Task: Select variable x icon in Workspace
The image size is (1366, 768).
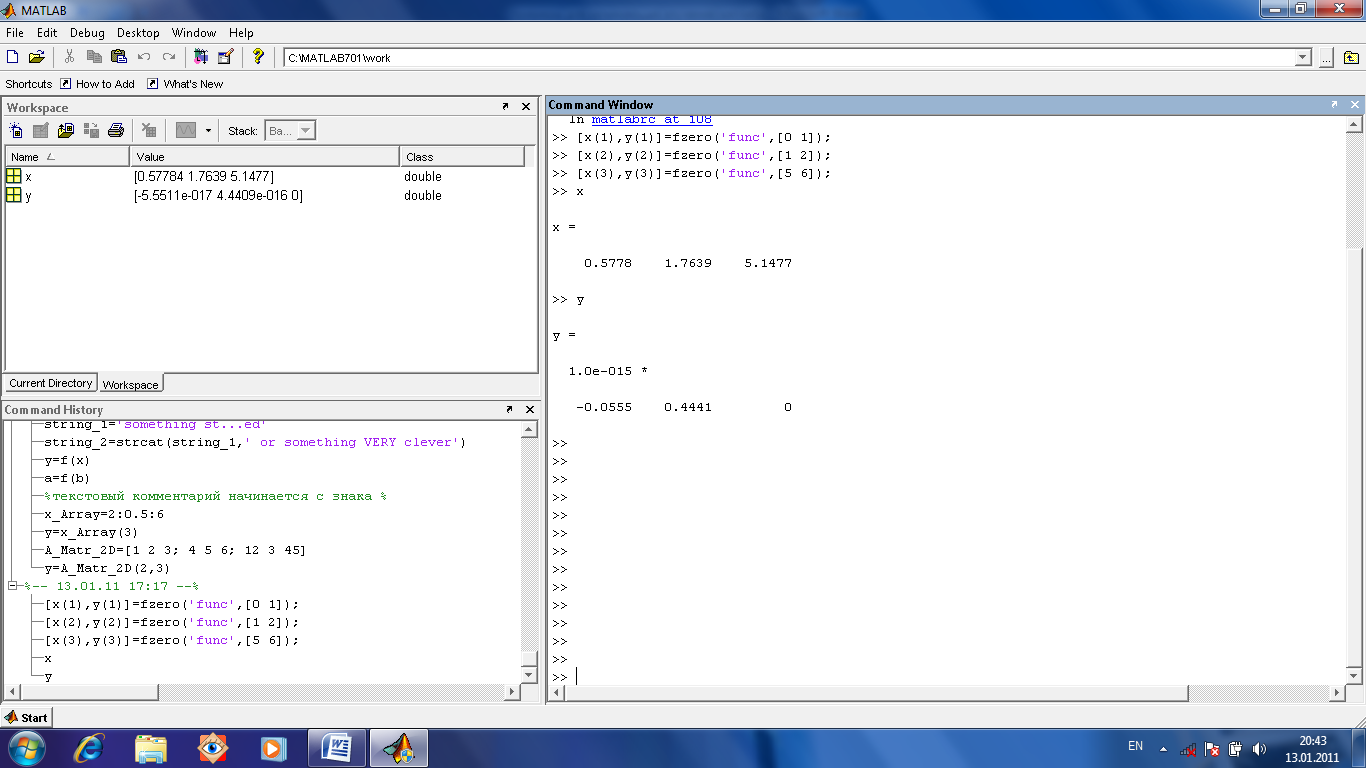Action: (14, 176)
